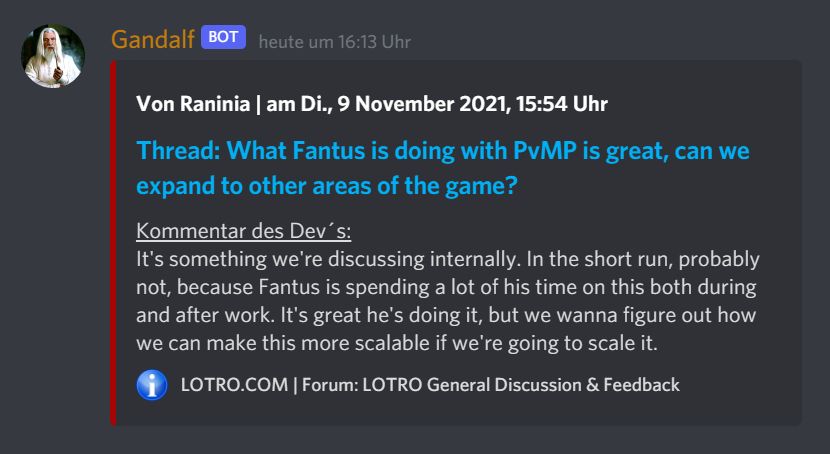The height and width of the screenshot is (454, 830).
Task: Click the red accent bar of the embed
Action: point(113,242)
